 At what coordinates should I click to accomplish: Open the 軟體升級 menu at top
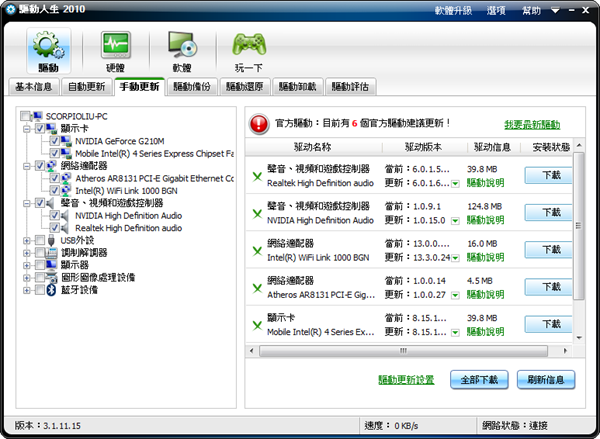point(452,9)
